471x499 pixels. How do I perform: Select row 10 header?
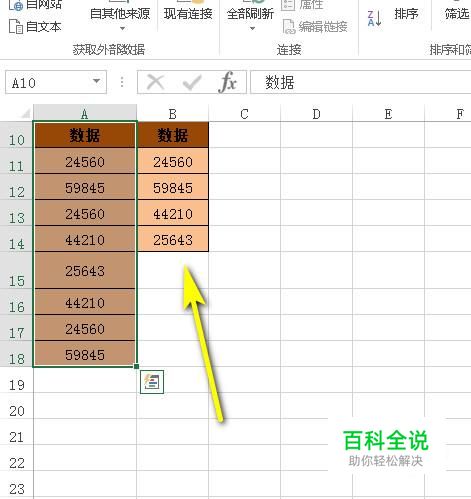[16, 135]
